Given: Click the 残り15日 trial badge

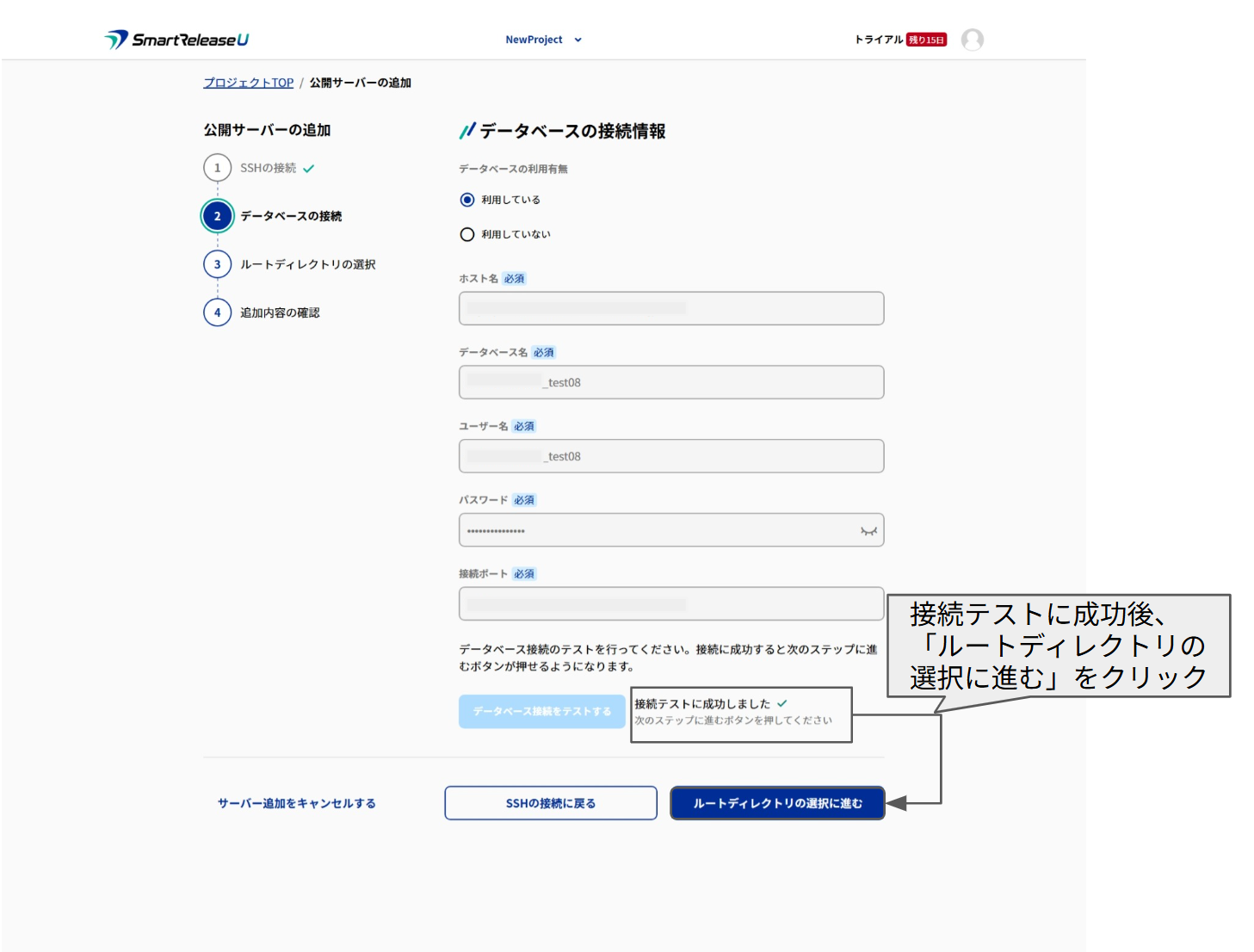Looking at the screenshot, I should tap(926, 40).
